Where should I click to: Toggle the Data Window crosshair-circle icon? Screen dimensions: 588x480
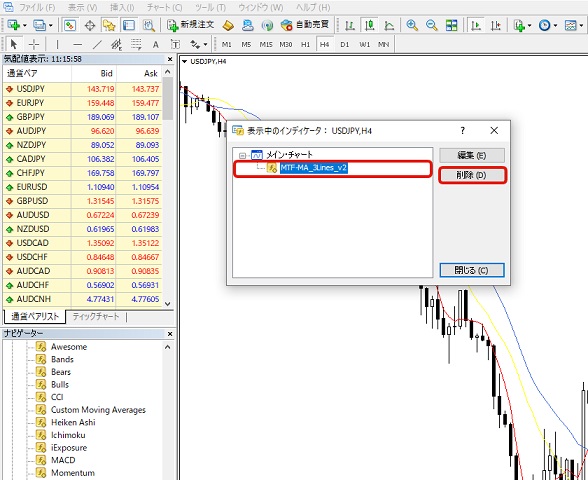coord(90,26)
